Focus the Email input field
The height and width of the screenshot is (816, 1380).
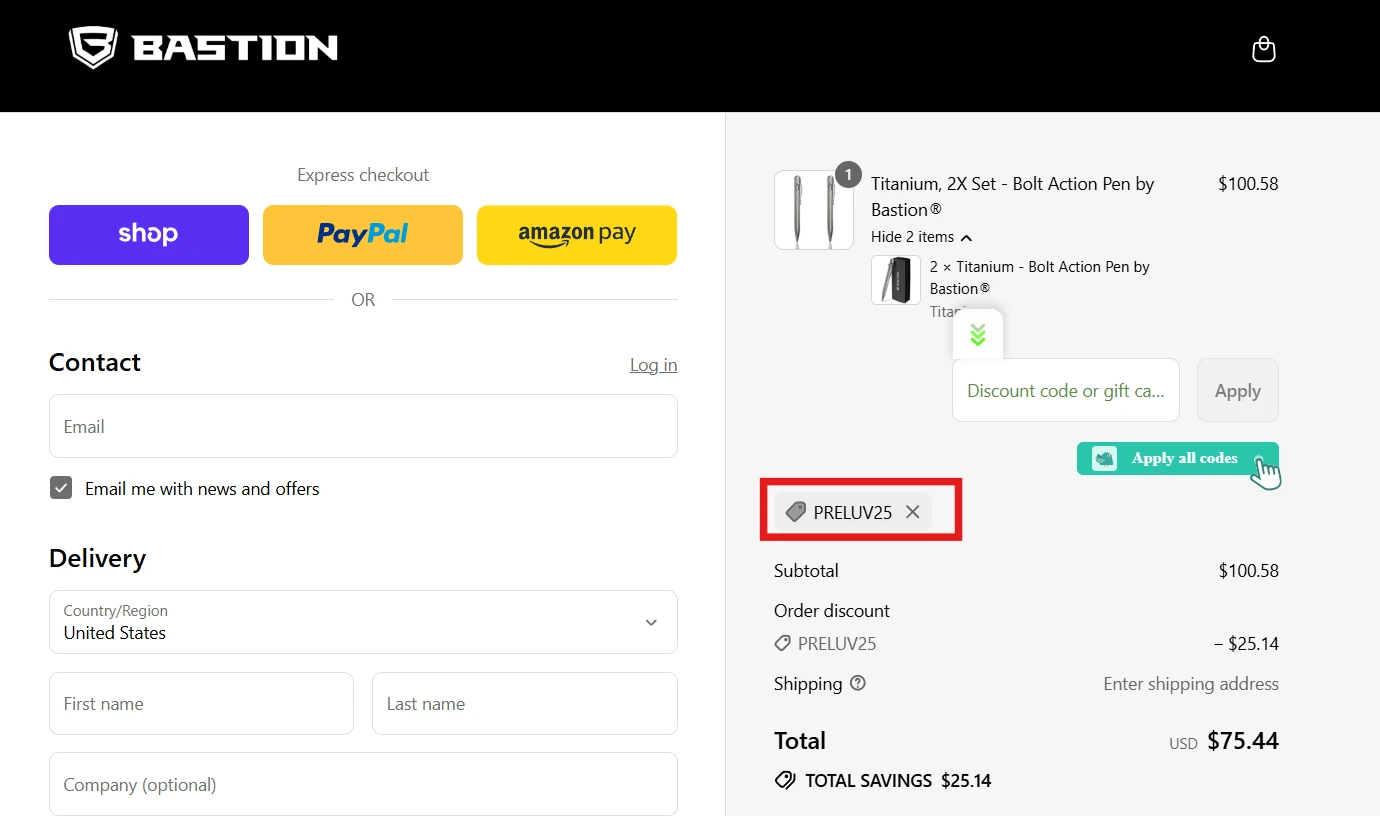click(x=363, y=426)
